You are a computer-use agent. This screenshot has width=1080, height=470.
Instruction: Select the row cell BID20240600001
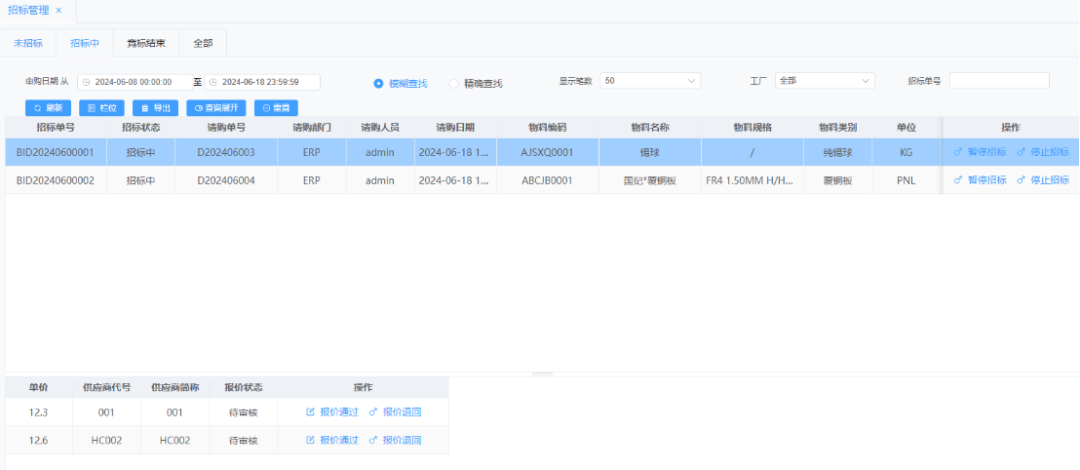point(55,152)
